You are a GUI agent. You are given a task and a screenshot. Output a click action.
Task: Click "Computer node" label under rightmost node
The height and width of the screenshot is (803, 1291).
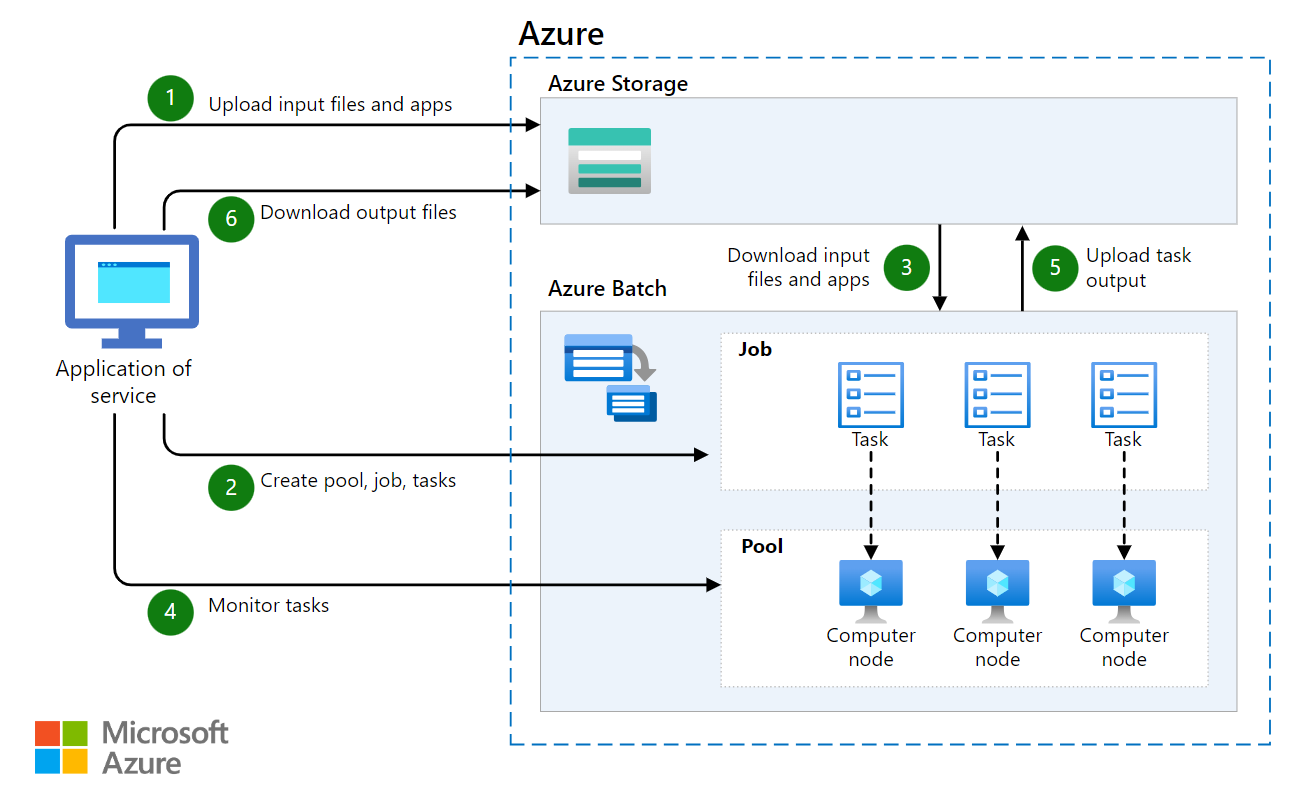(1124, 647)
